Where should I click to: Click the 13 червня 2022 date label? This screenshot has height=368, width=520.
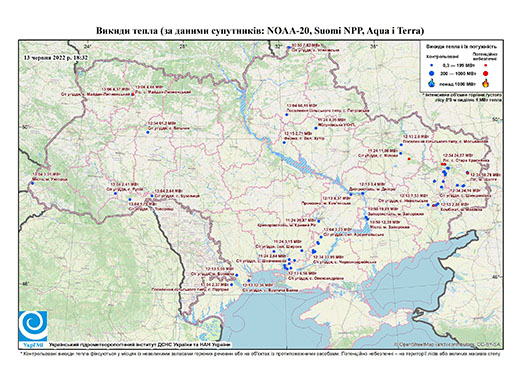(56, 57)
